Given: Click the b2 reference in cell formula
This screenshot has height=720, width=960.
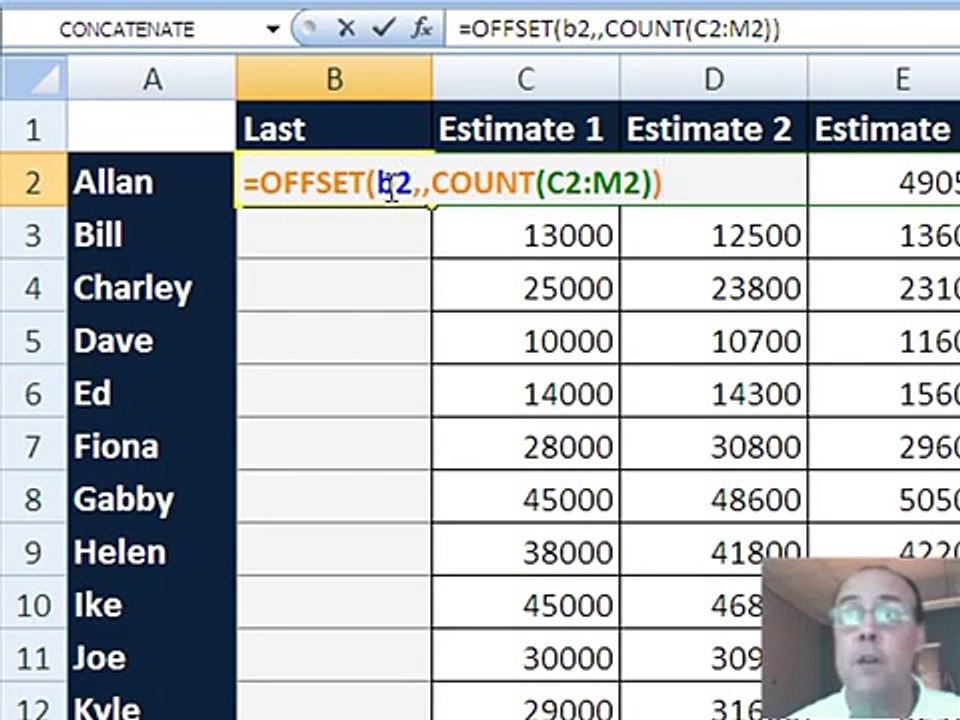Looking at the screenshot, I should tap(395, 182).
